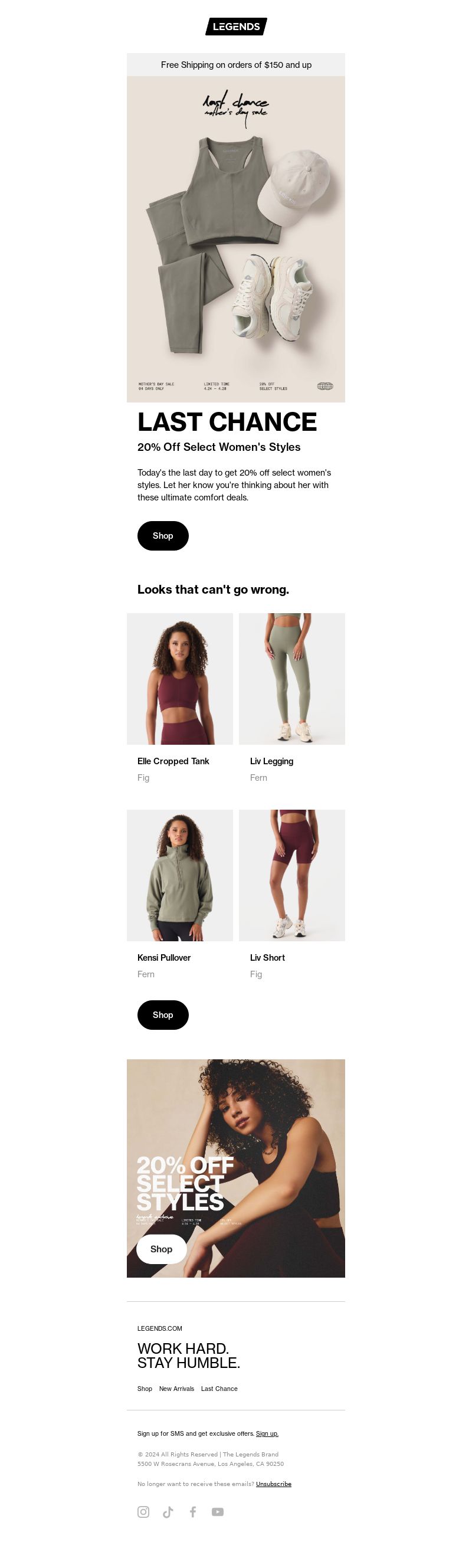Click the footer Shop link
This screenshot has width=472, height=1568.
click(145, 1389)
